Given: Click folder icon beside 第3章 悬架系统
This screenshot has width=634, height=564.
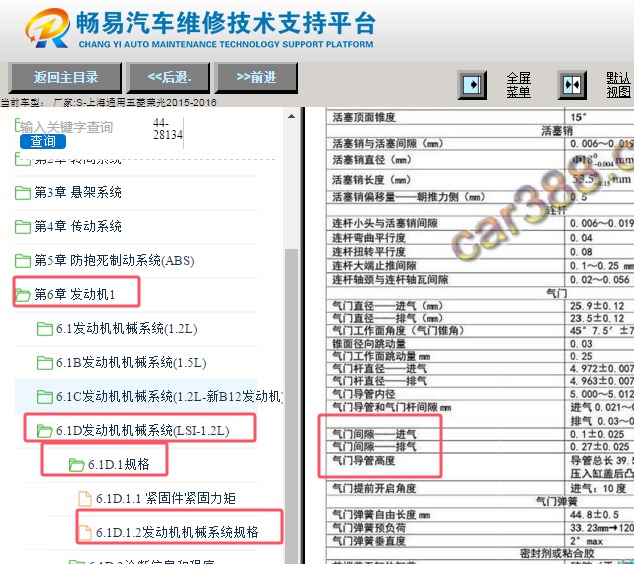Looking at the screenshot, I should click(x=23, y=193).
